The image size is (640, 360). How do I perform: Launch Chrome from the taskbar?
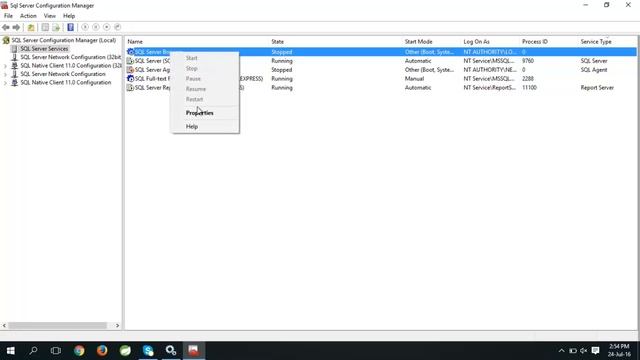[x=79, y=351]
